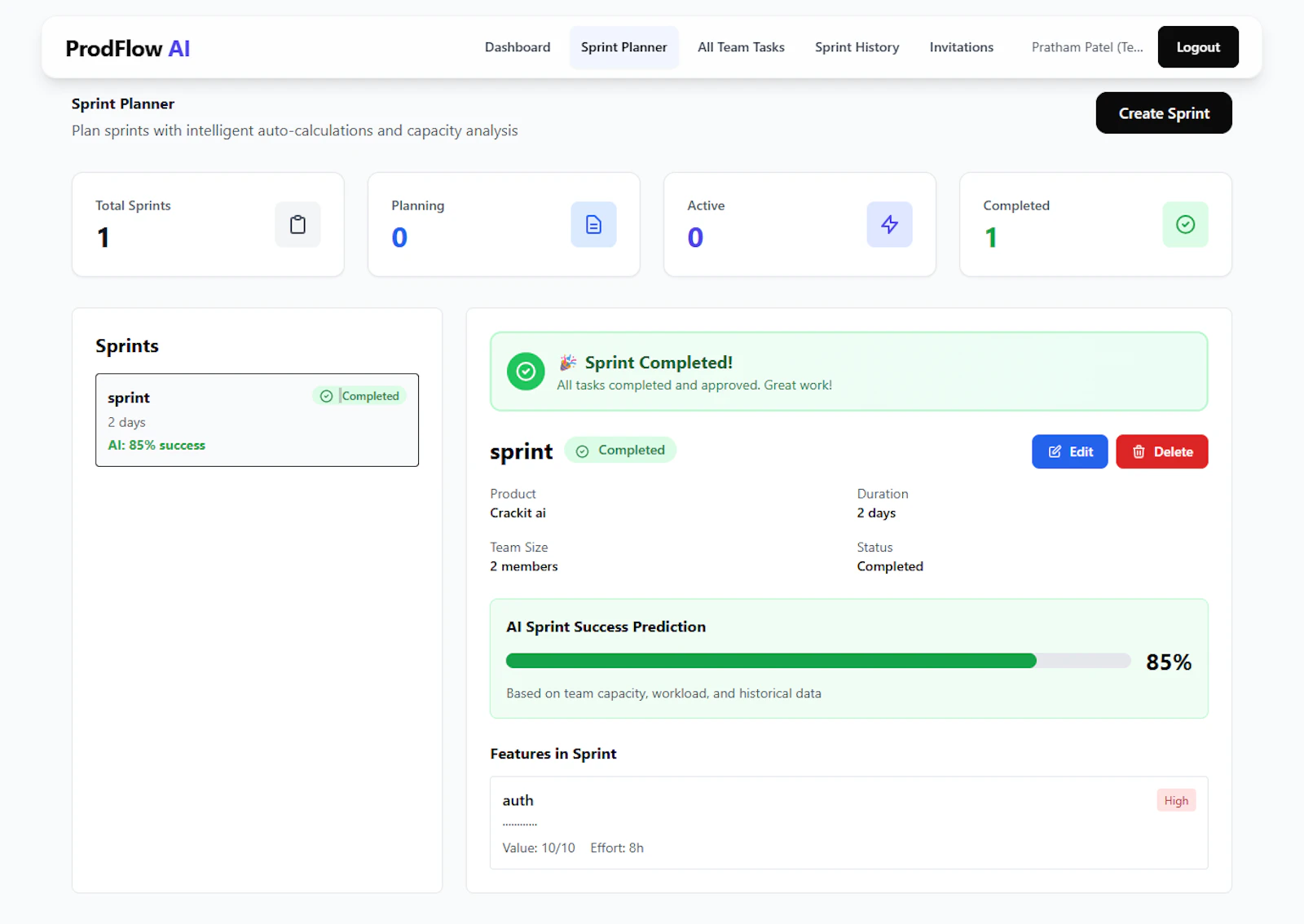Click the pencil icon inside the Edit button
The height and width of the screenshot is (924, 1304).
pyautogui.click(x=1054, y=451)
